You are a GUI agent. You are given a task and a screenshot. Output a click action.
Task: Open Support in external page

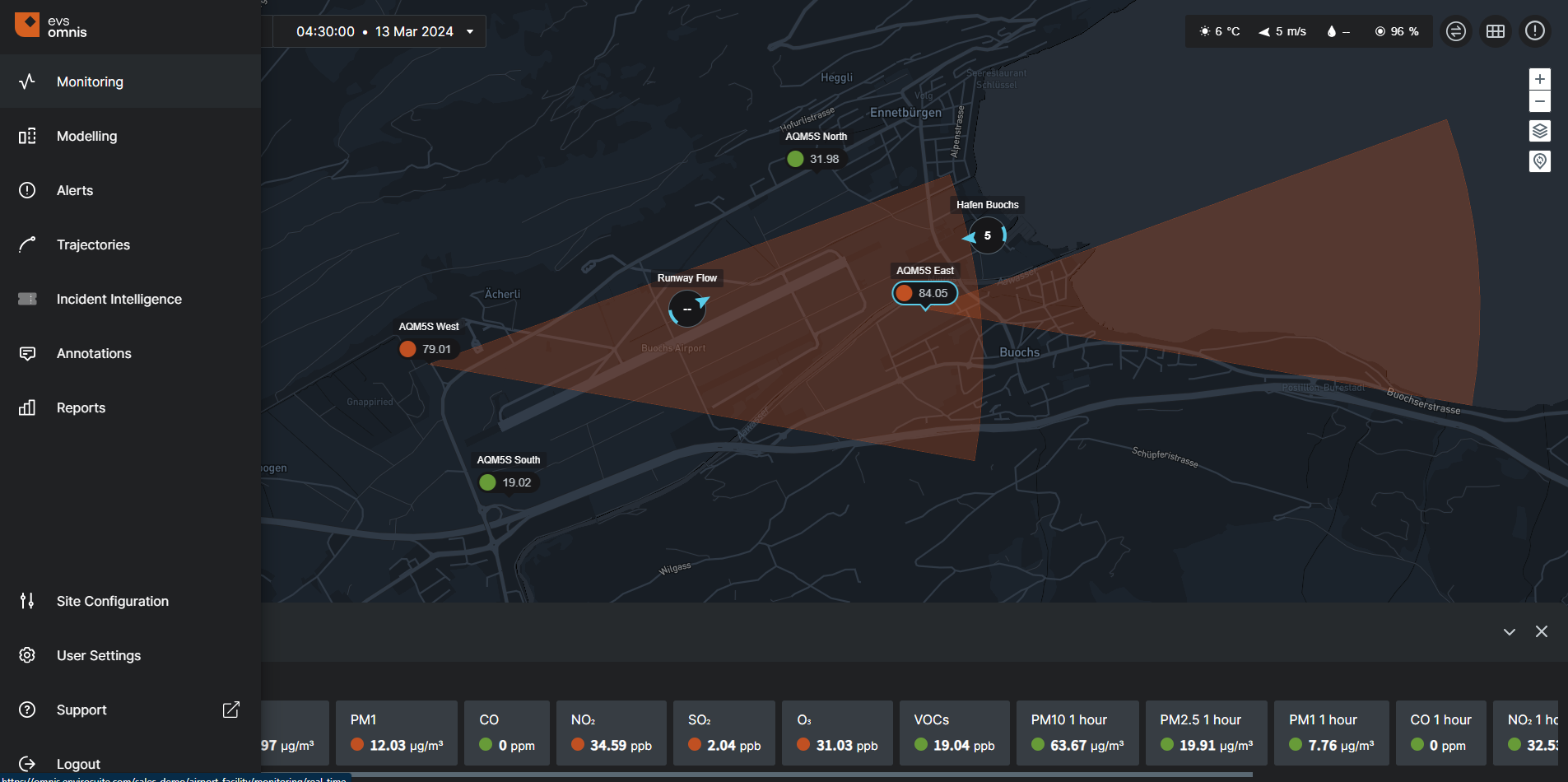coord(230,710)
